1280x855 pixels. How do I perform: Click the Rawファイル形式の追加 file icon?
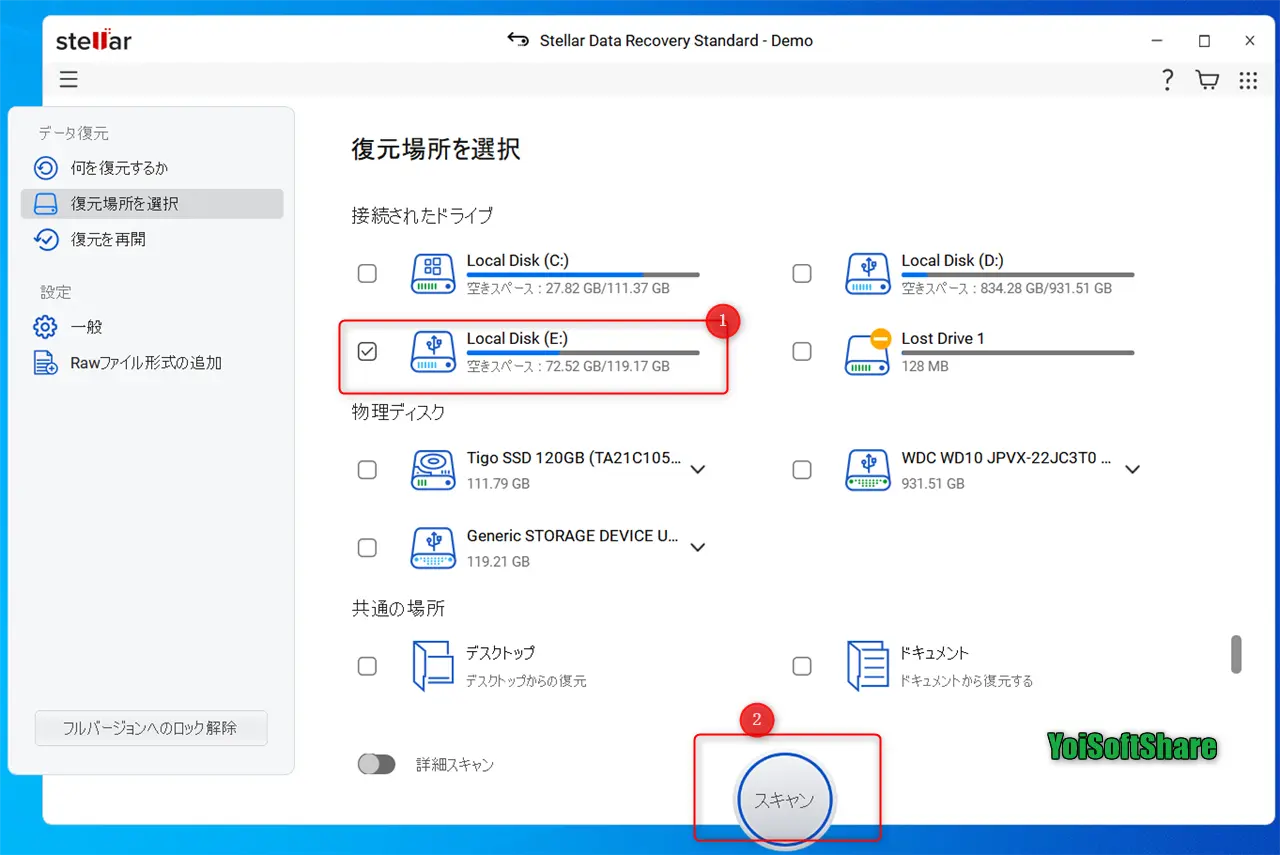click(x=46, y=363)
